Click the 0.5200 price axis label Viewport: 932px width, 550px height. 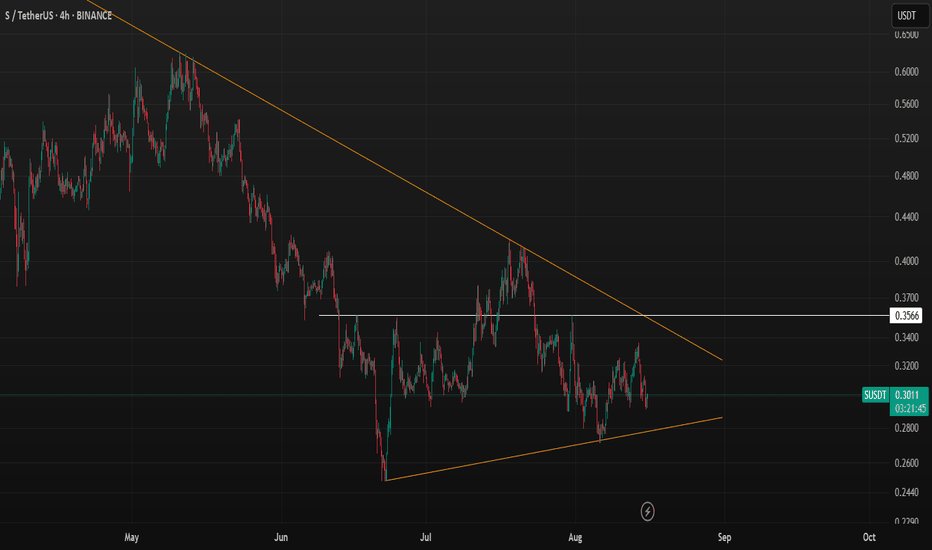(x=906, y=138)
